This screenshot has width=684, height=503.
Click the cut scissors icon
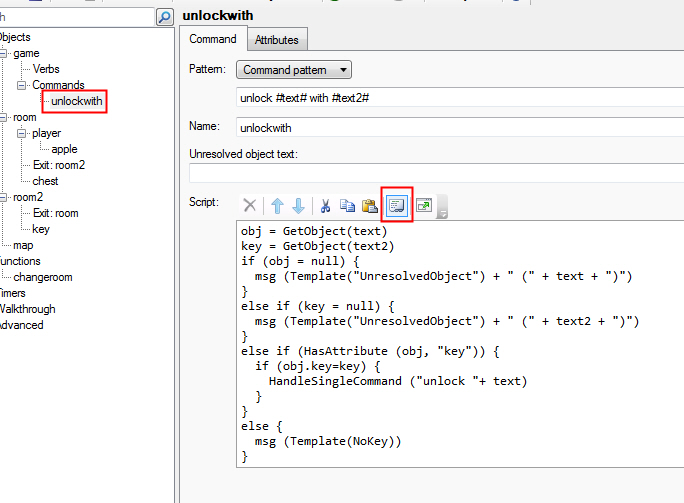pos(325,205)
